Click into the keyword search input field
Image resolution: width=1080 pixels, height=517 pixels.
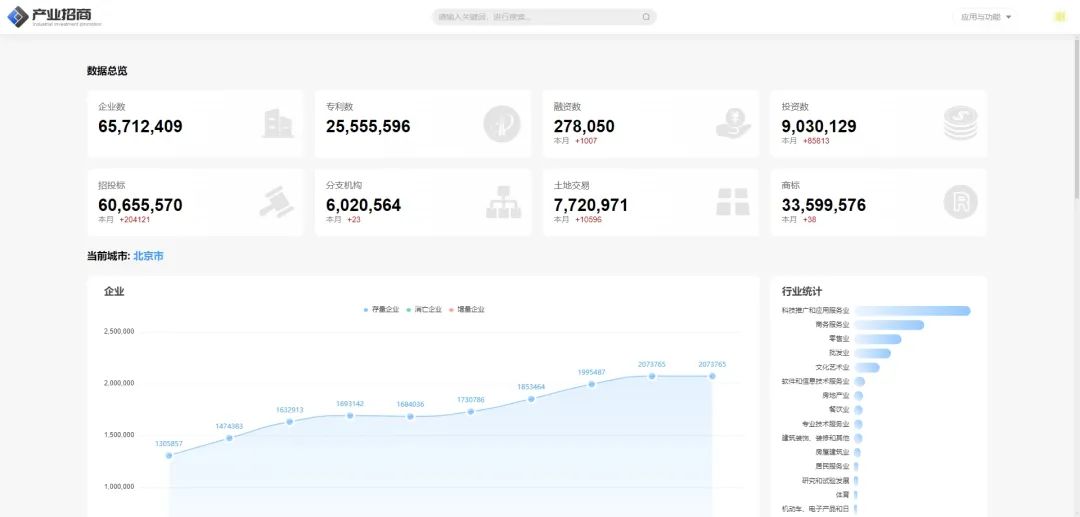point(535,17)
